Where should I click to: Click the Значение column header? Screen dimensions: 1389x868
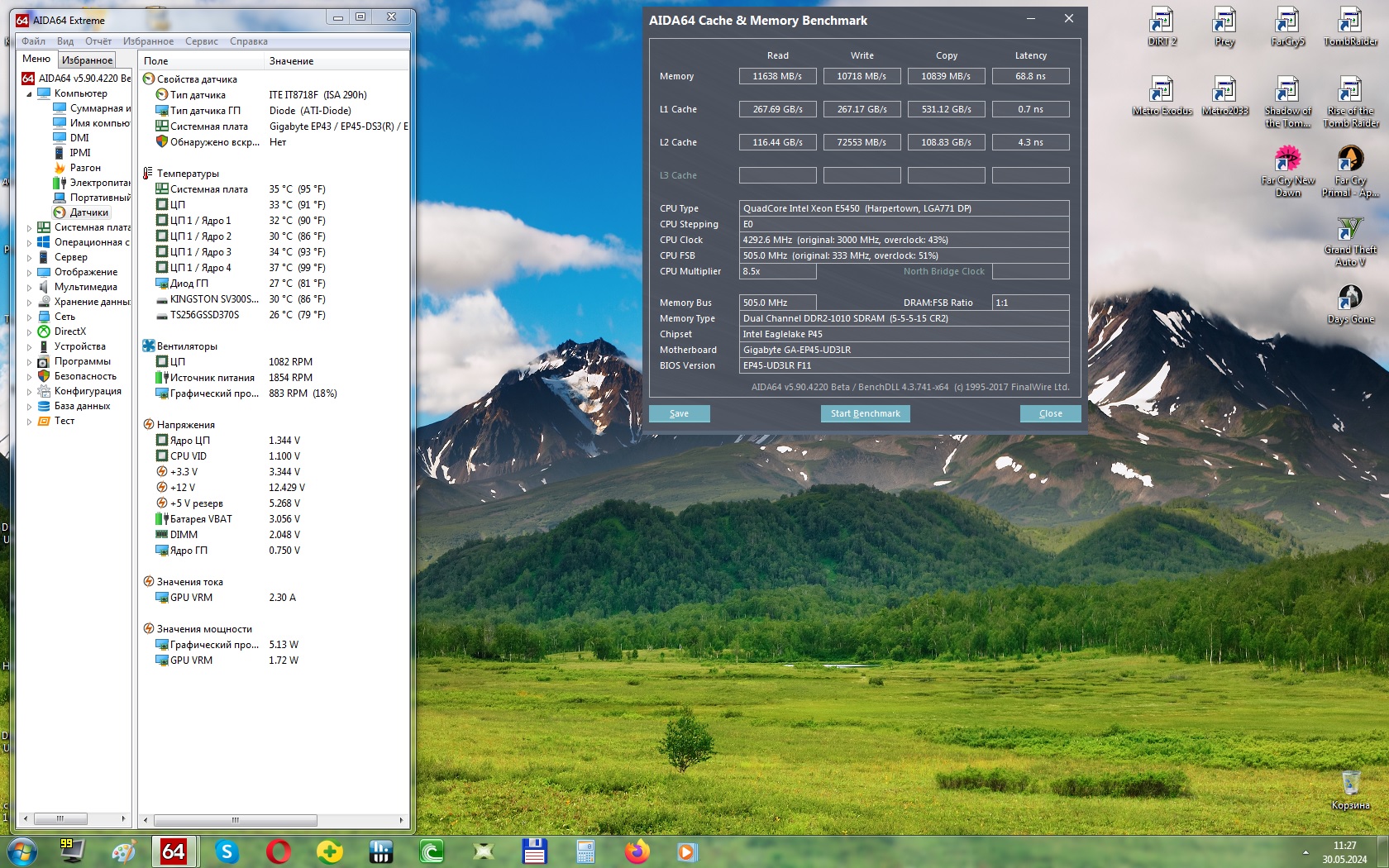(337, 61)
